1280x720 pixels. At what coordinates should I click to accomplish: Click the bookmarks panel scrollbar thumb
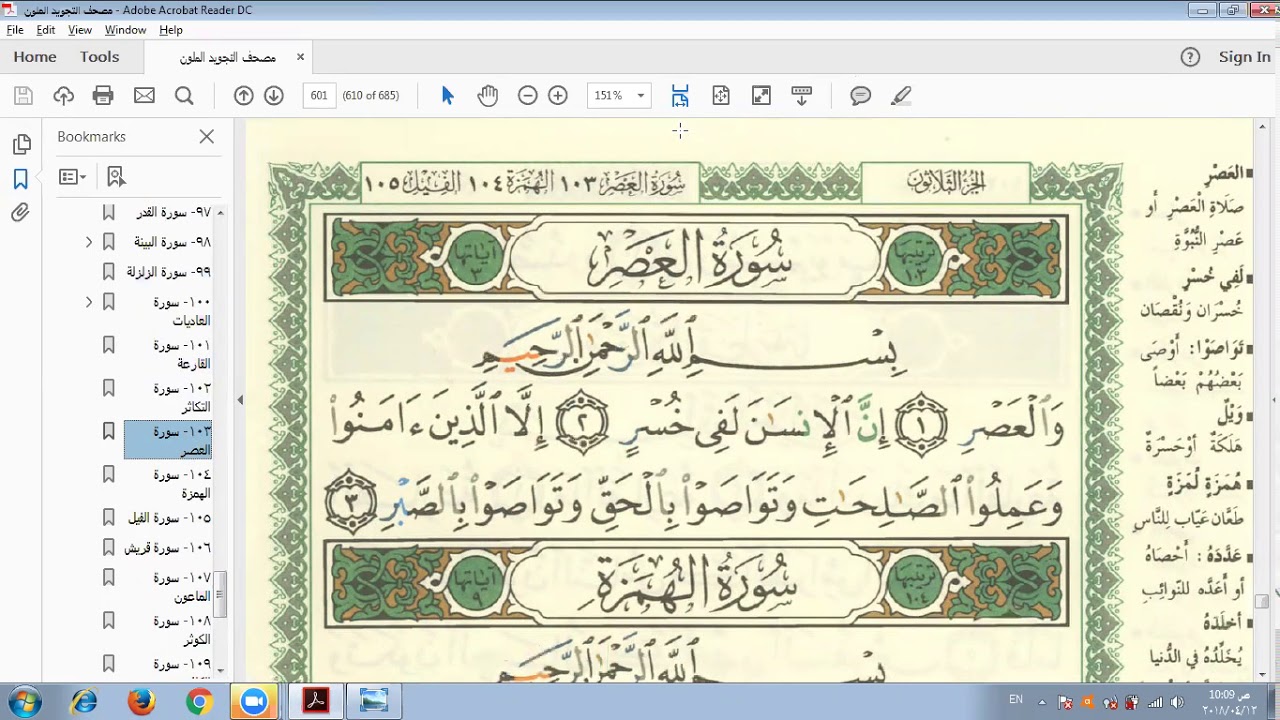click(x=220, y=594)
